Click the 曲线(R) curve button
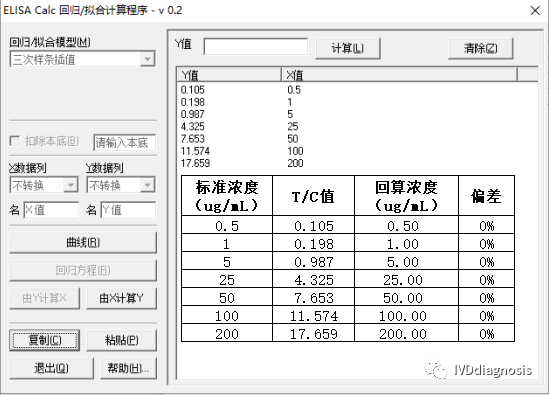Viewport: 549px width, 395px height. [x=83, y=242]
